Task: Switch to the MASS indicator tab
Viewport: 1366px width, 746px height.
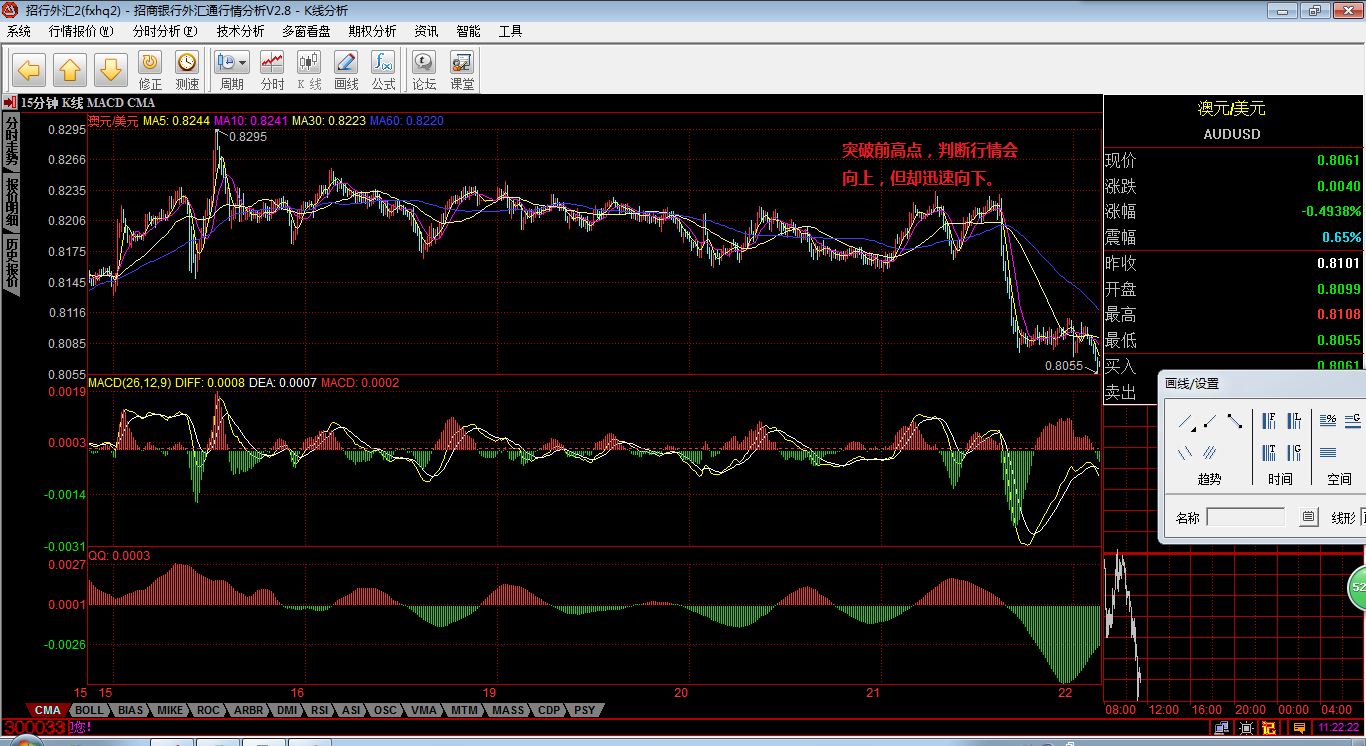Action: click(508, 710)
